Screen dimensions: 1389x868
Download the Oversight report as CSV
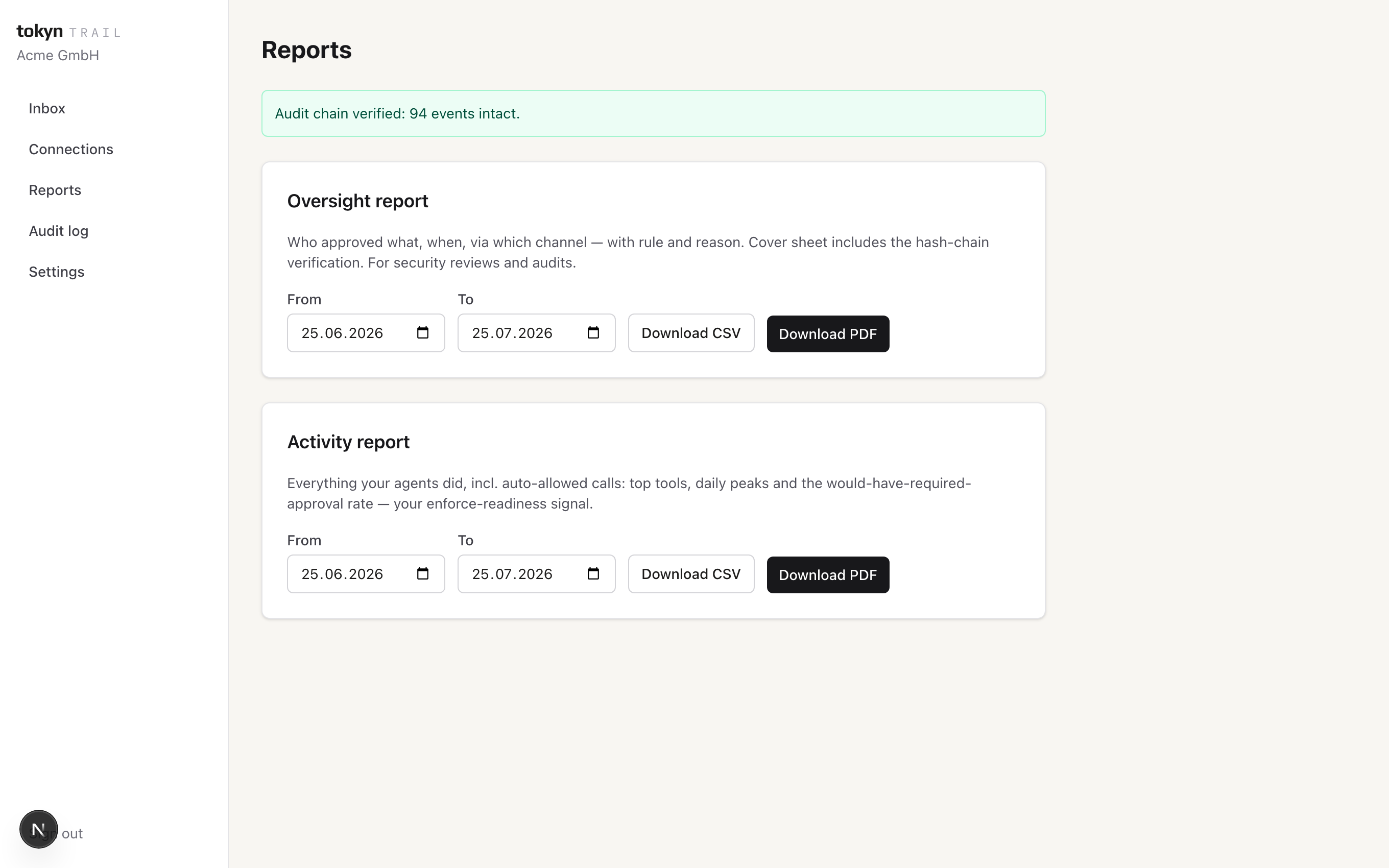tap(691, 333)
